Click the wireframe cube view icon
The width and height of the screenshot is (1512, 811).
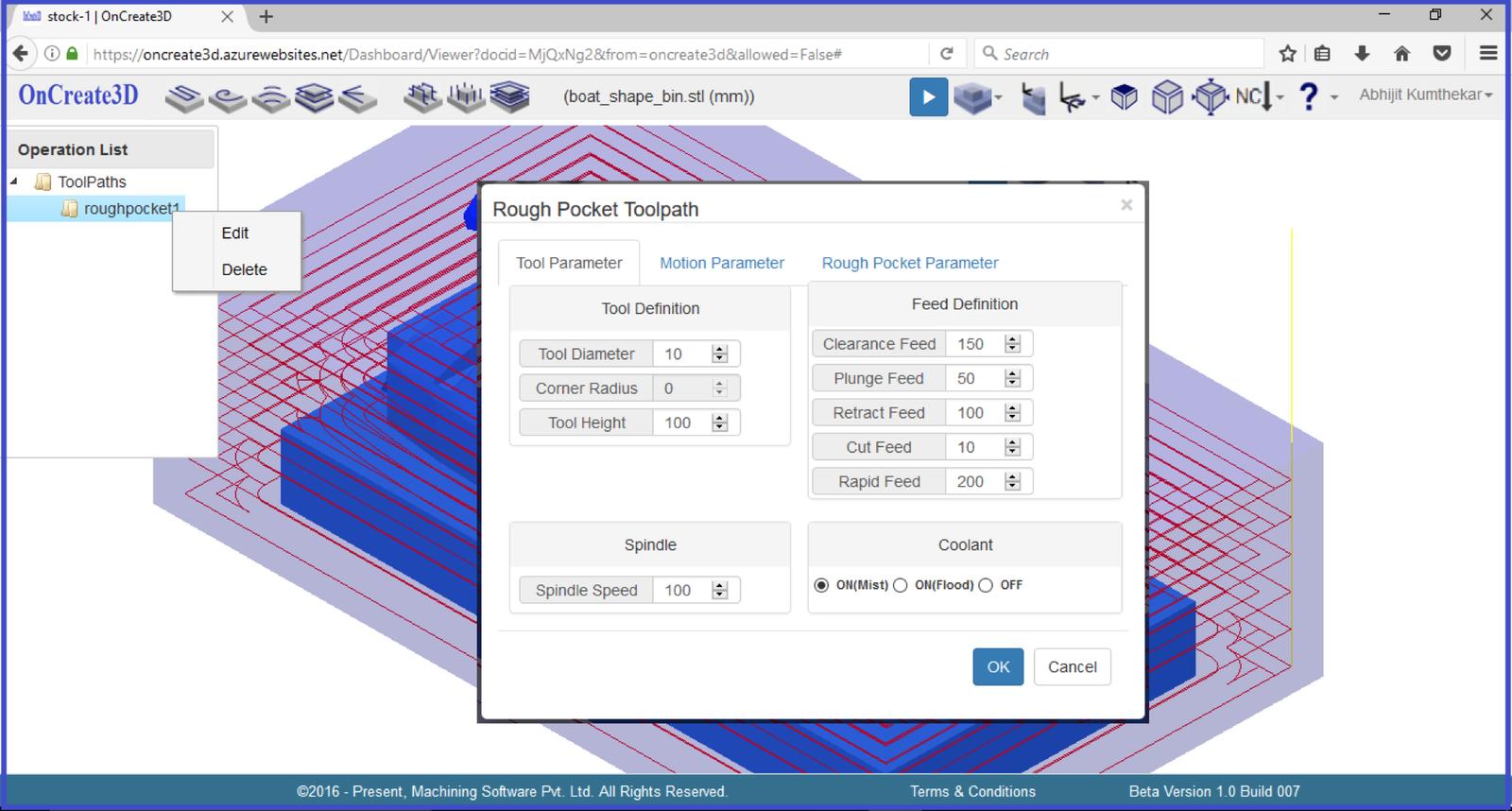point(1167,96)
